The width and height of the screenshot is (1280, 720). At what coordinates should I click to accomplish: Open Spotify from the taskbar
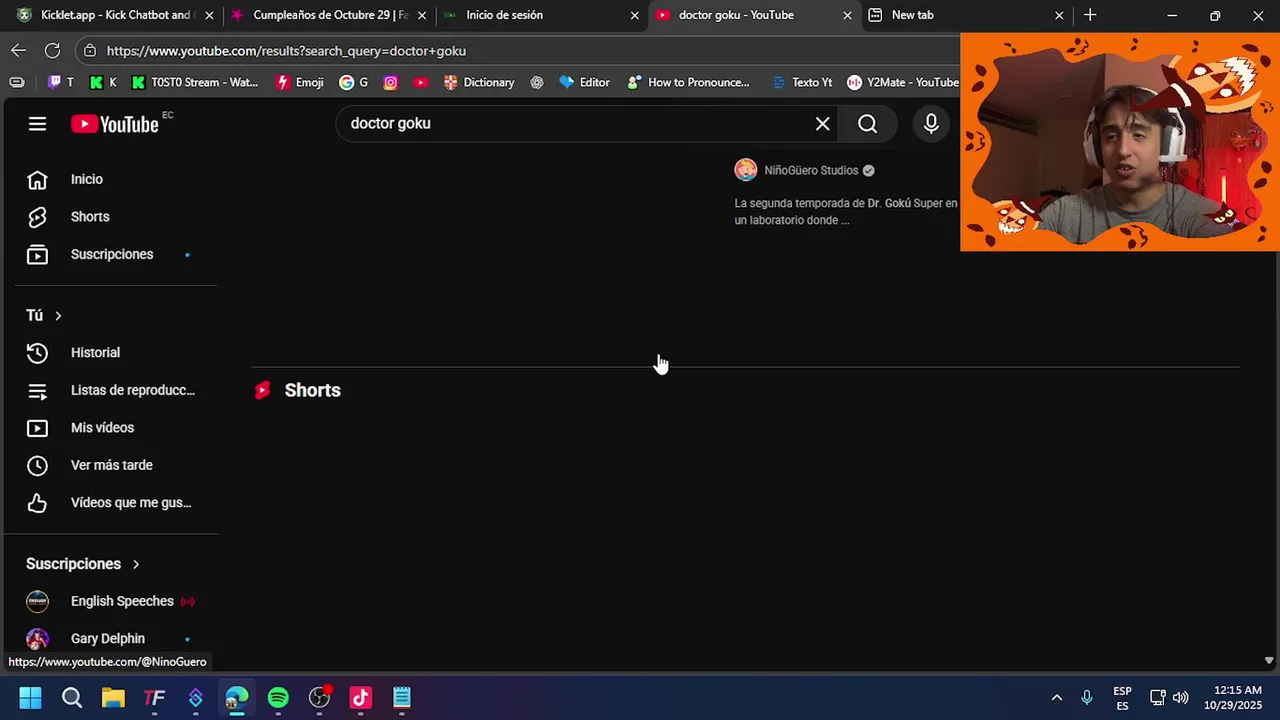click(x=278, y=698)
